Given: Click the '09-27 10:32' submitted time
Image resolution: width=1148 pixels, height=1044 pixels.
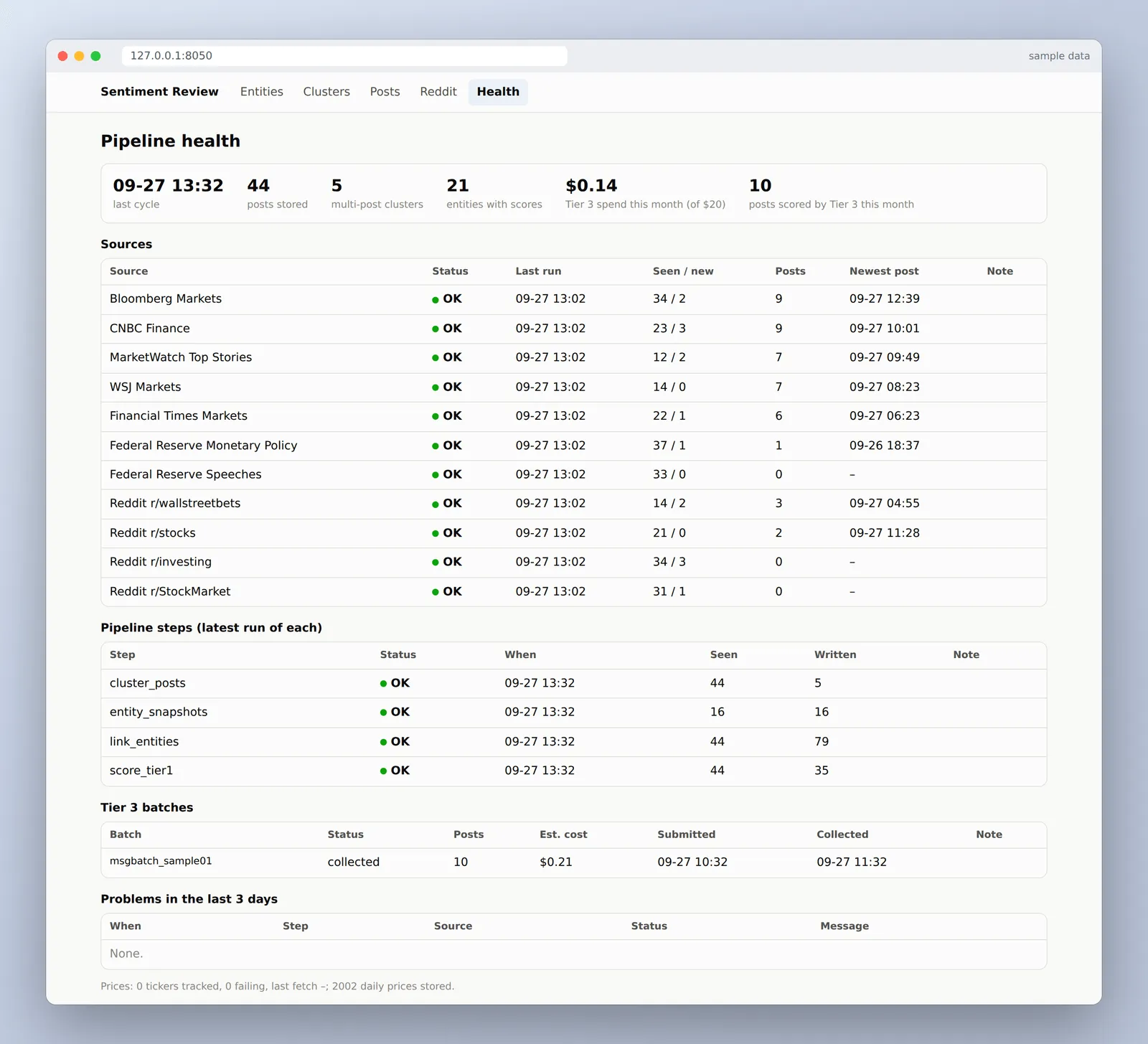Looking at the screenshot, I should (692, 862).
